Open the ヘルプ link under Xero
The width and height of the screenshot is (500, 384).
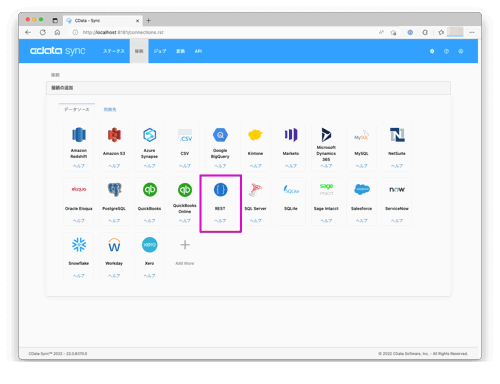[x=149, y=276]
